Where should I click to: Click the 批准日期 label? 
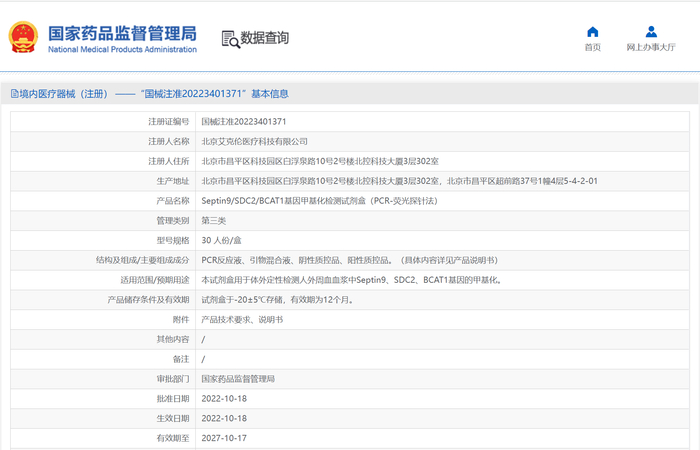coord(173,399)
